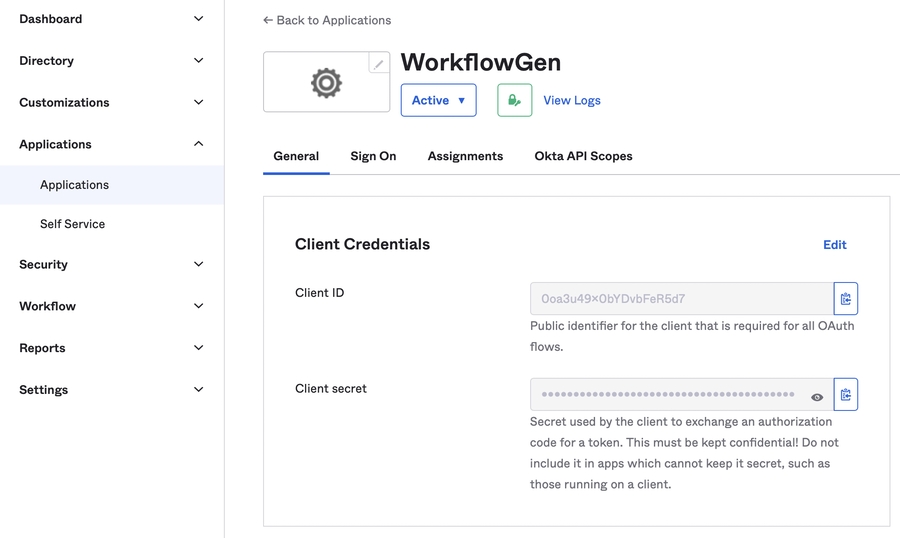Open View Logs link
This screenshot has height=538, width=900.
click(x=572, y=100)
